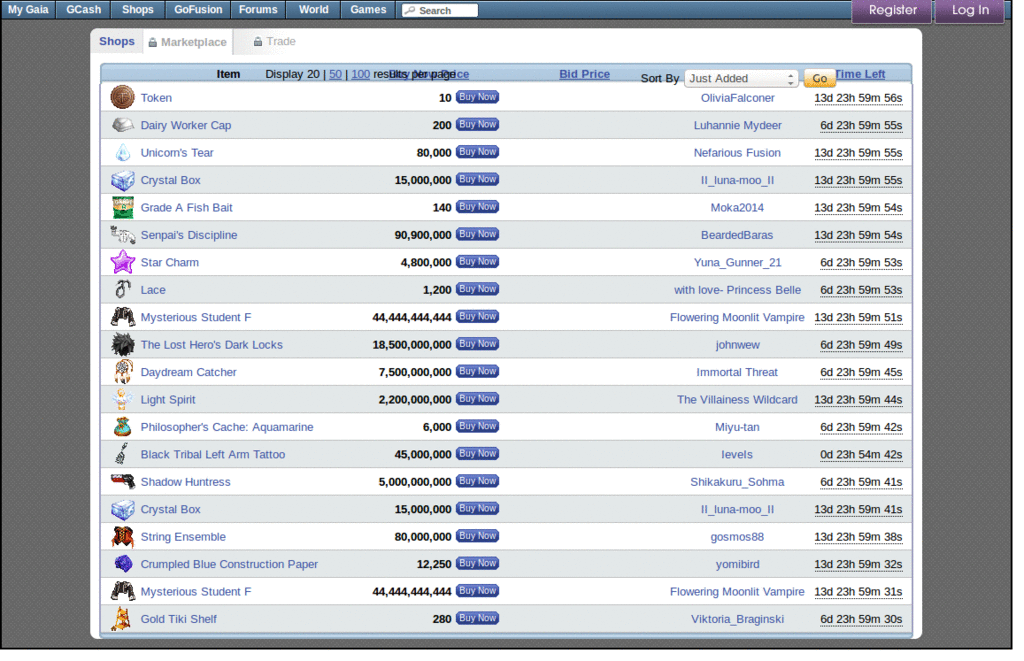Select the Crystal Box item icon
Screen dimensions: 1024x661
[x=122, y=179]
